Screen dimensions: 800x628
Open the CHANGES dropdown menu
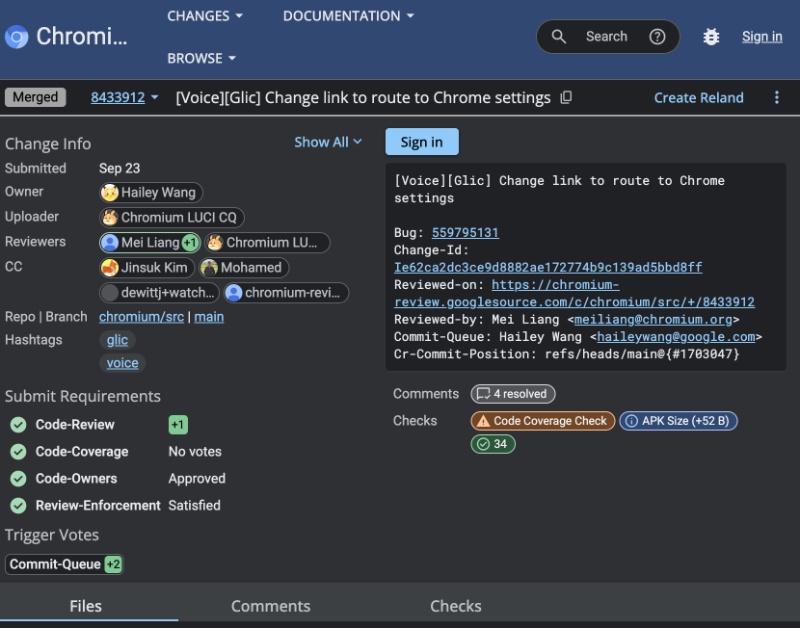[205, 16]
